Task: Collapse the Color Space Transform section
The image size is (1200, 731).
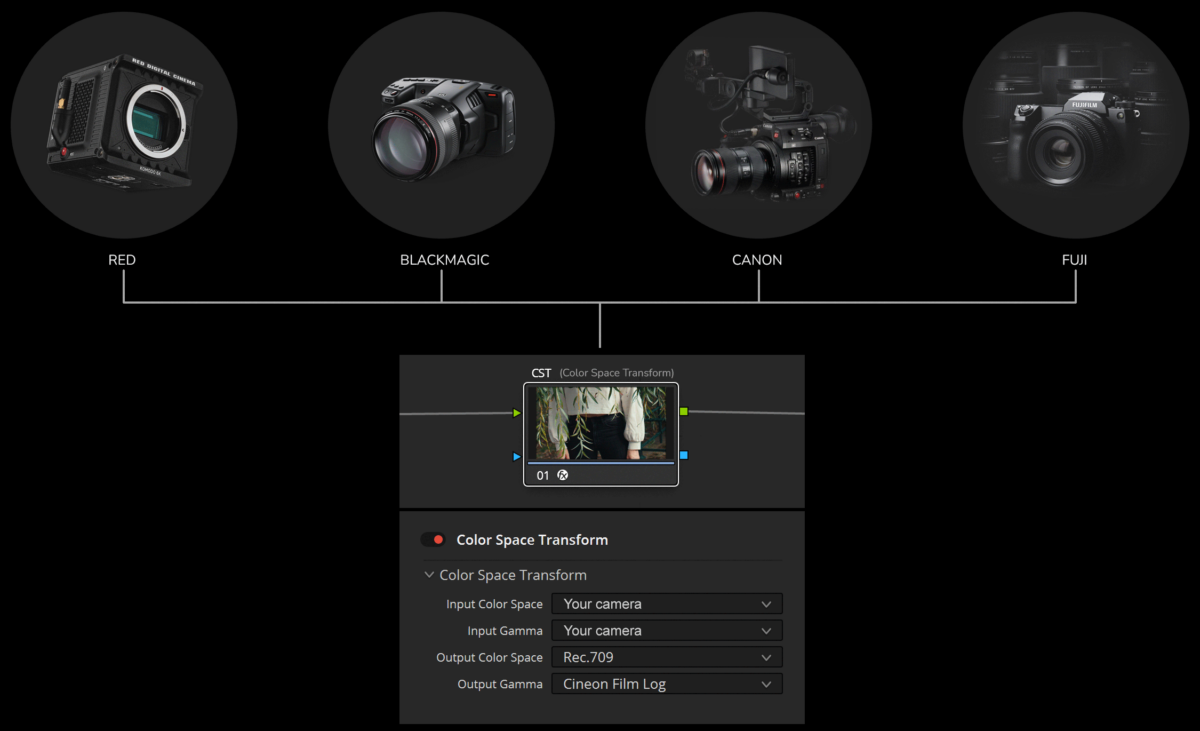Action: (x=429, y=575)
